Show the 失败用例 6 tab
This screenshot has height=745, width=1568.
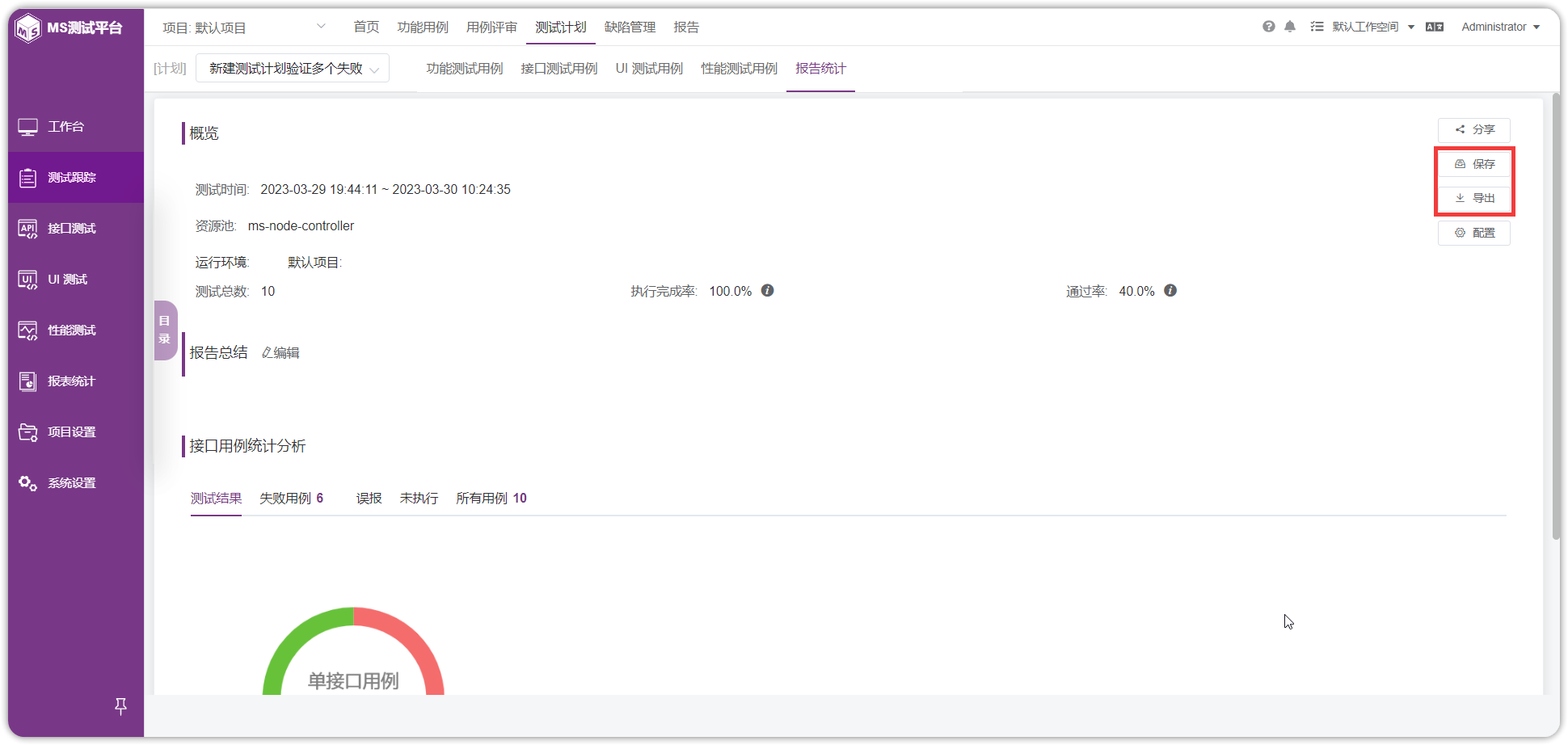[292, 499]
